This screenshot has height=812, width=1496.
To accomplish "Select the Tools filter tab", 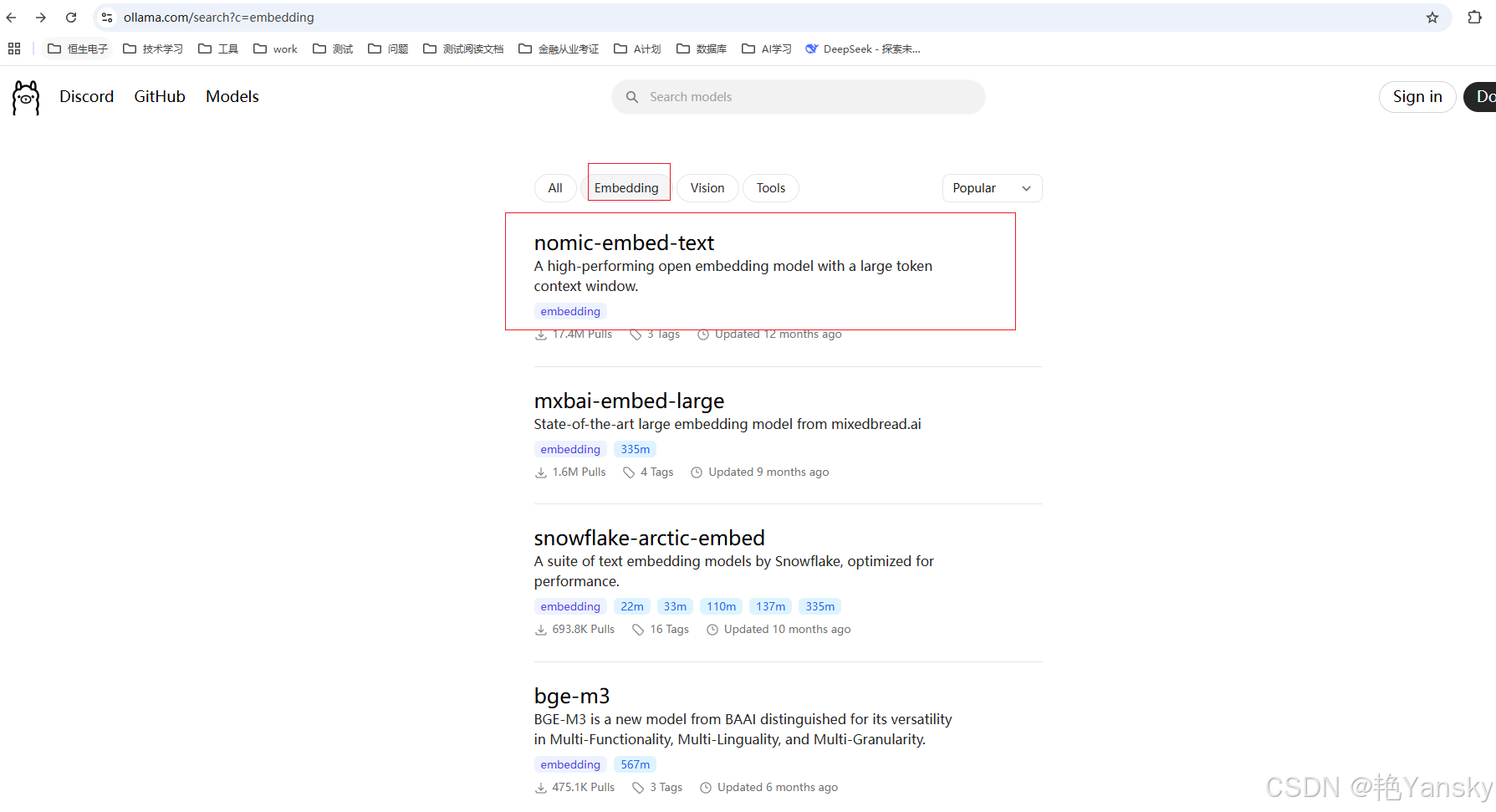I will tap(771, 188).
